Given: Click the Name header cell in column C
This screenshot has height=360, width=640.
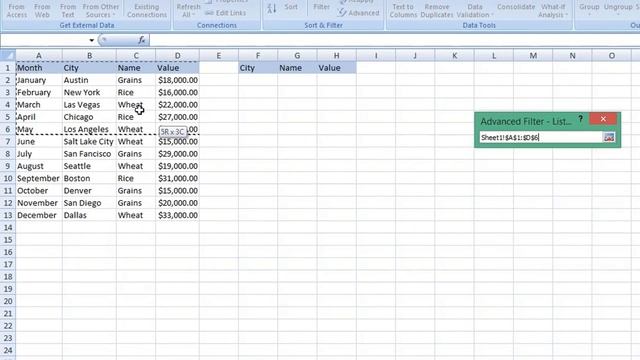Looking at the screenshot, I should click(136, 68).
